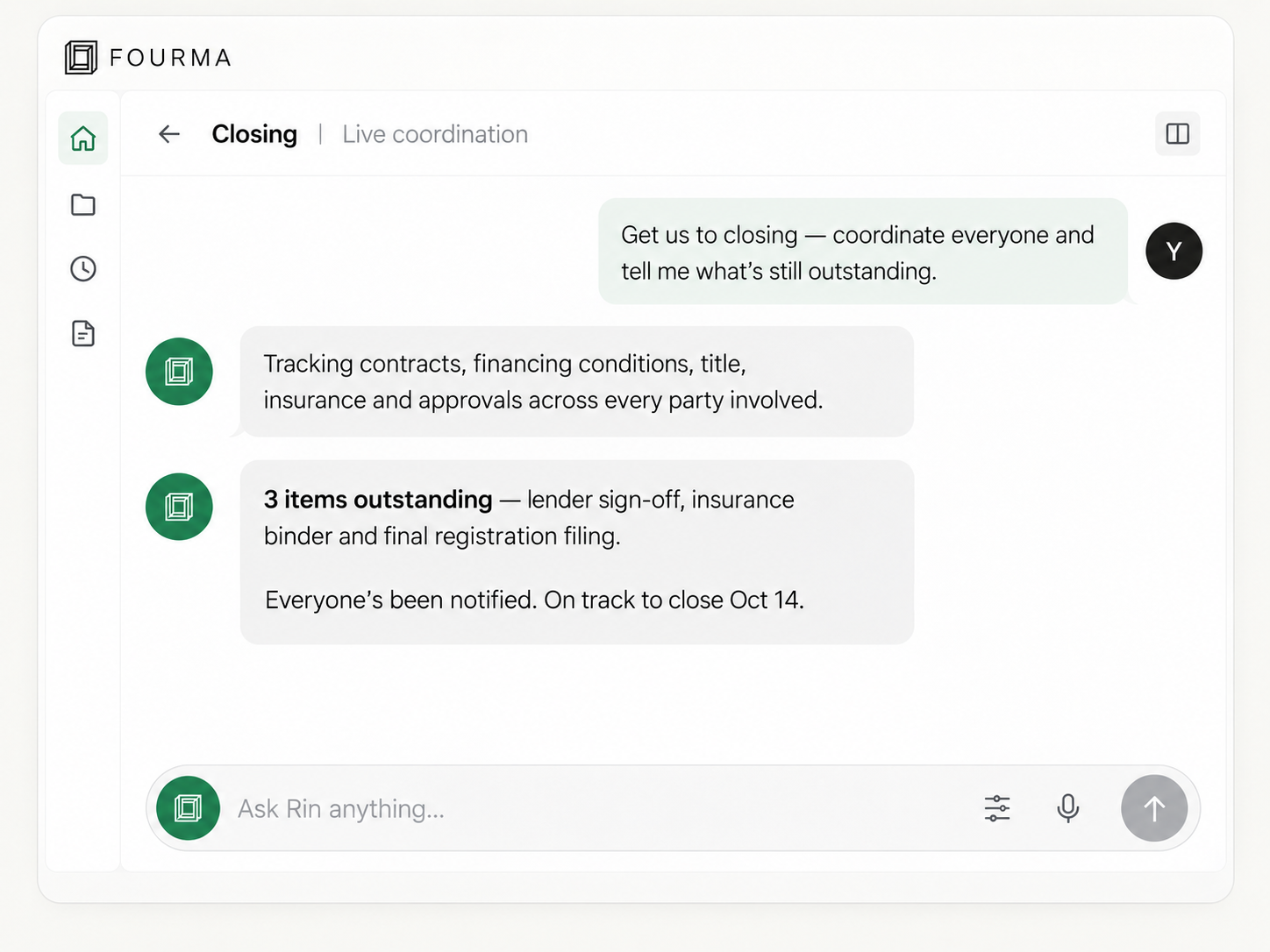The image size is (1270, 952).
Task: Select the 'Tracking contracts, financing conditions' message
Action: tap(577, 381)
